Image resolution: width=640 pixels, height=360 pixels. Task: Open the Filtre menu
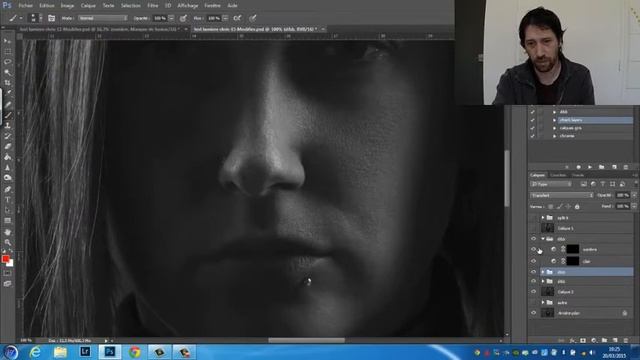point(153,6)
